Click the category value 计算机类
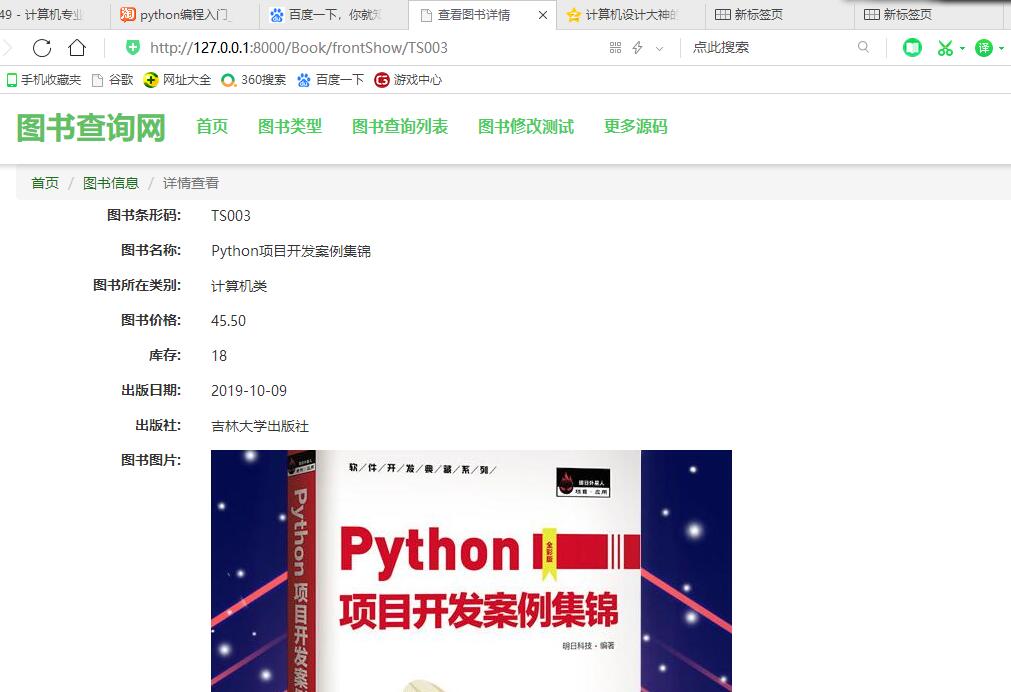Screen dimensions: 1011x692 [239, 286]
